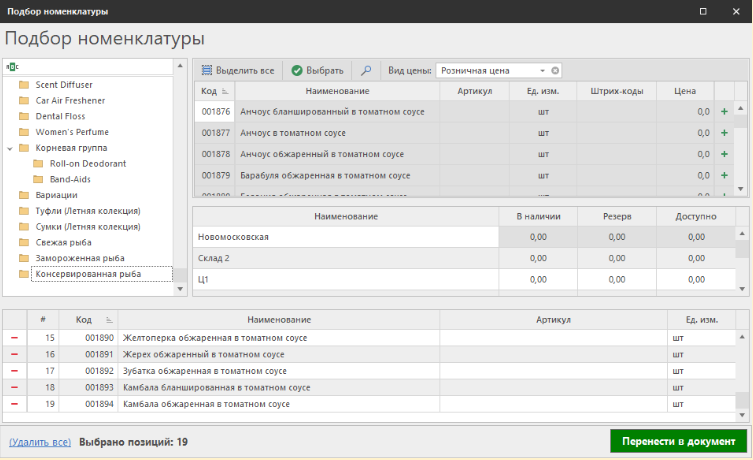Clear the Розничная цена price type field
Image resolution: width=753 pixels, height=460 pixels.
coord(555,71)
